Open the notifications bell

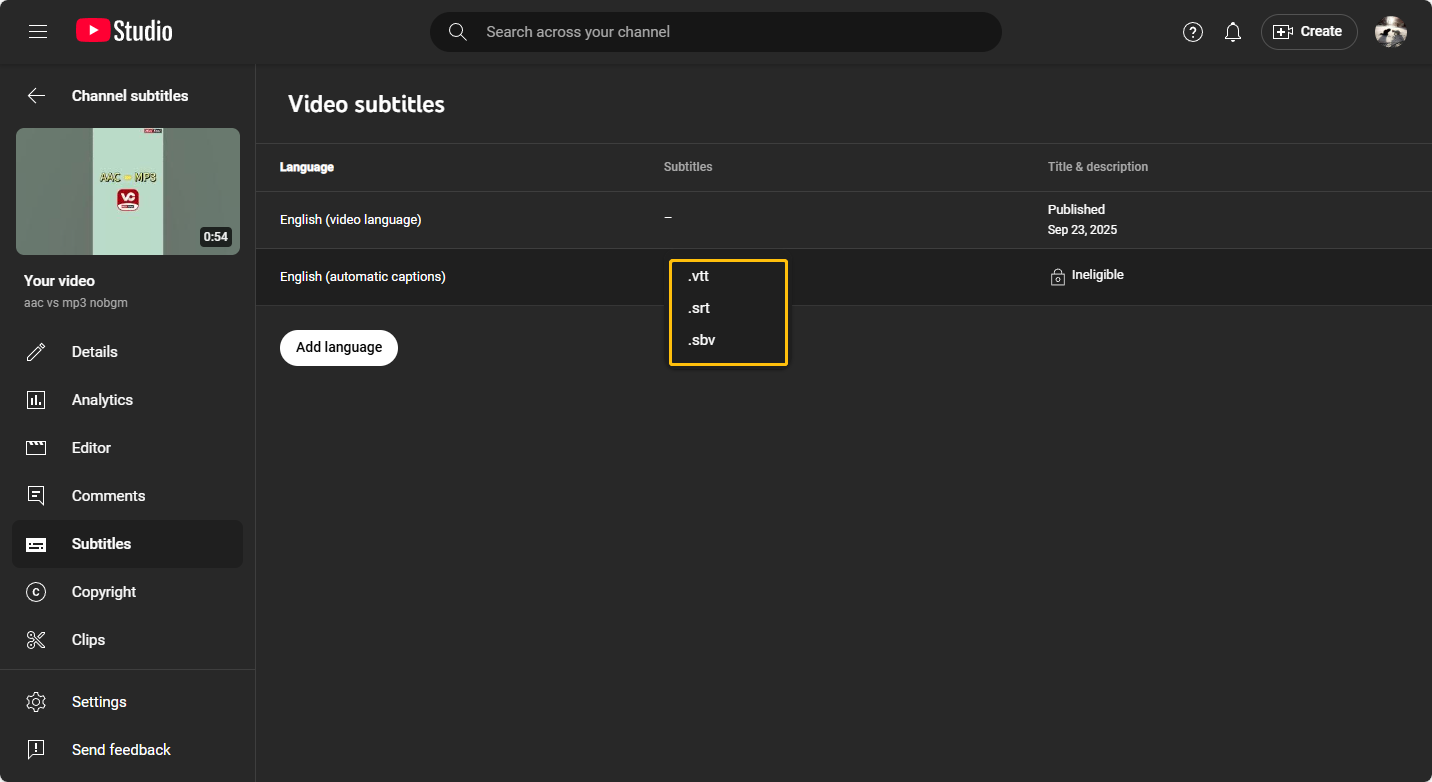[x=1233, y=32]
